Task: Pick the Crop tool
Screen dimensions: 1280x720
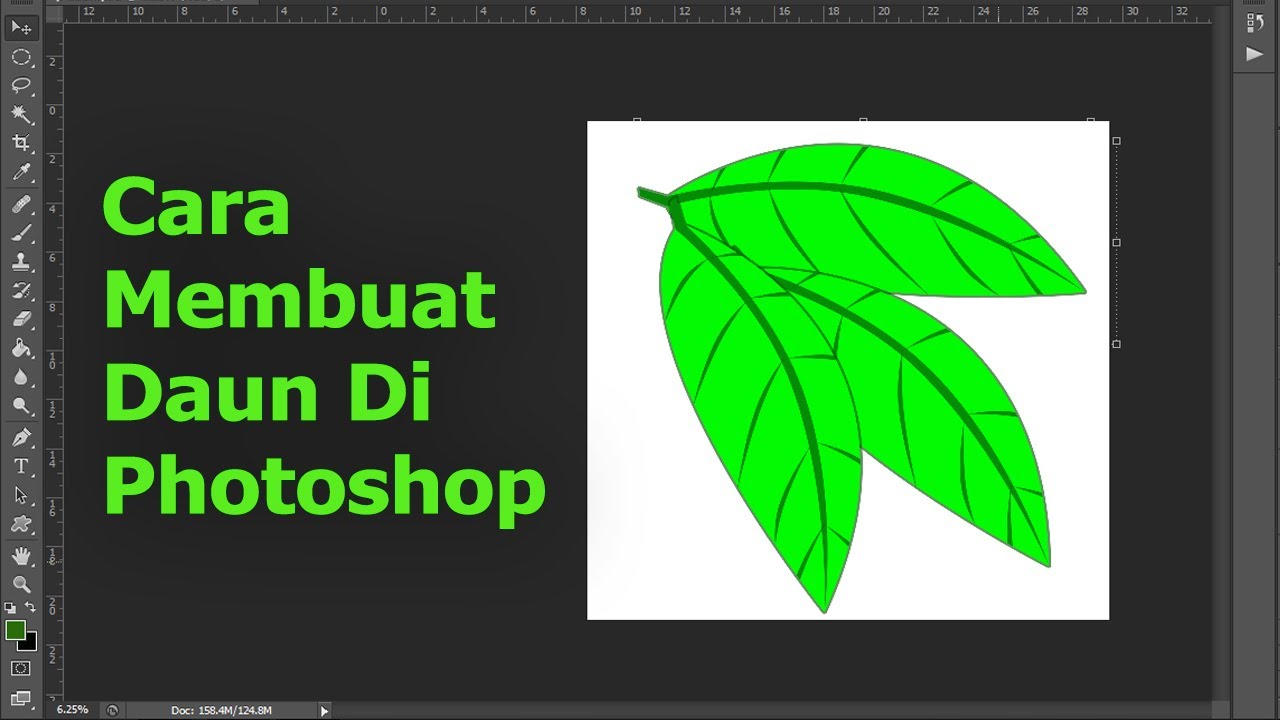Action: (21, 143)
